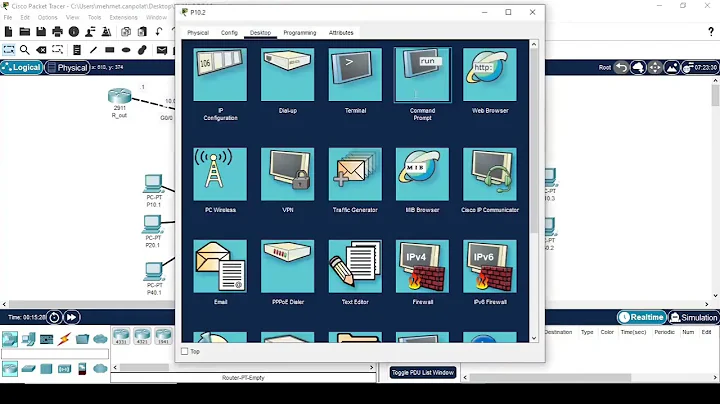This screenshot has width=720, height=404.
Task: Select the 1941 router device
Action: click(x=163, y=337)
